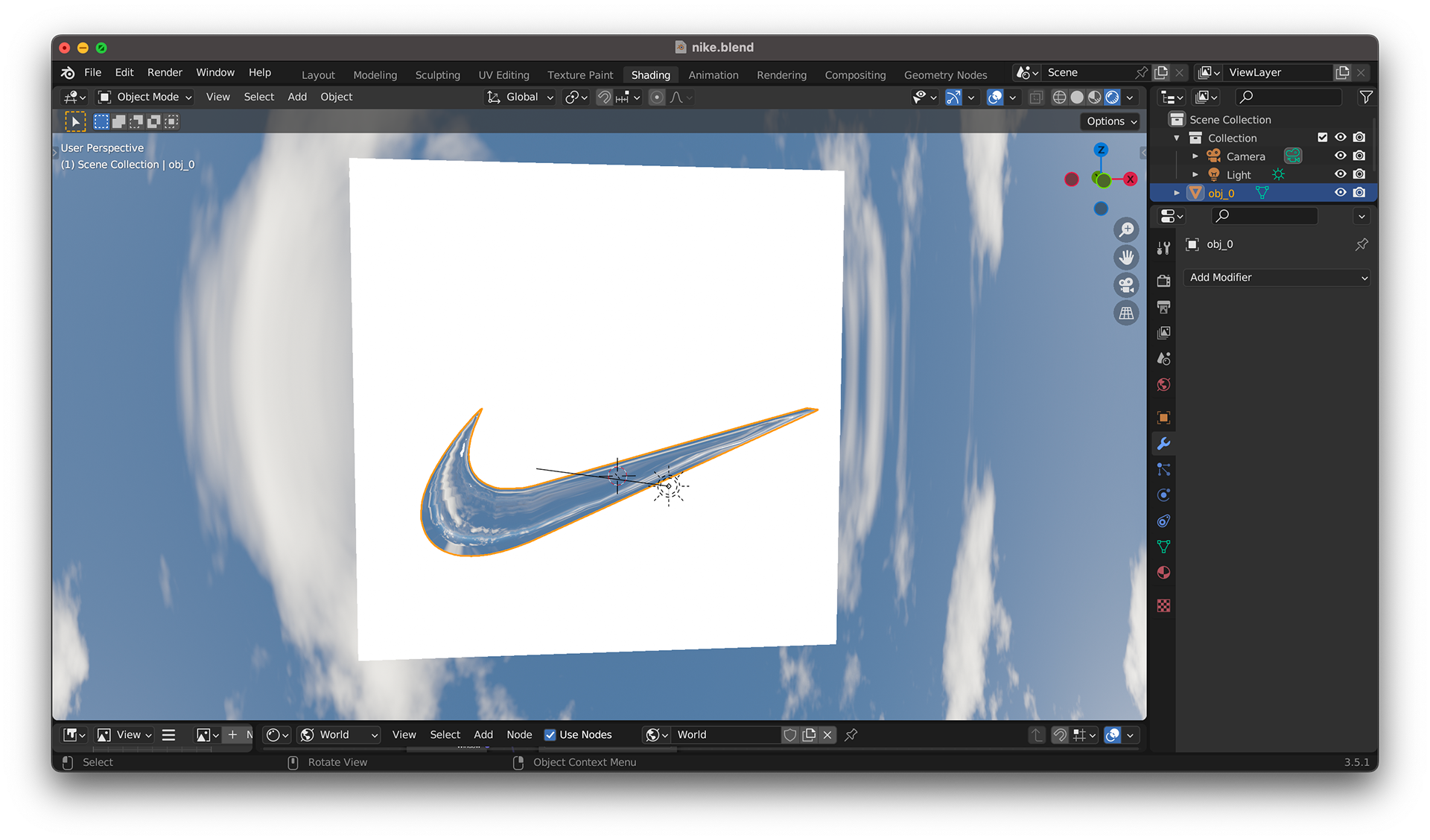Screen dimensions: 1430x840
Task: Collapse the Collection tree in outliner
Action: pyautogui.click(x=1177, y=138)
